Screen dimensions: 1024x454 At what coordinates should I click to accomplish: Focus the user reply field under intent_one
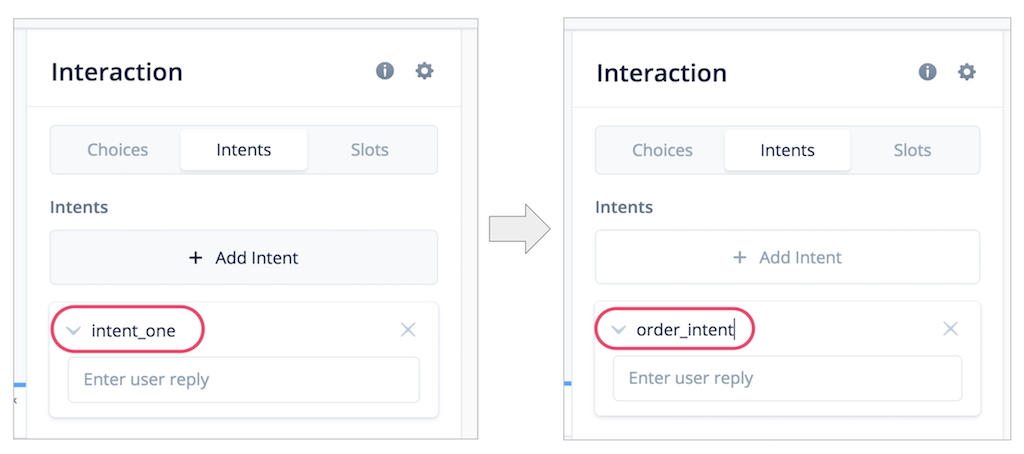coord(244,380)
